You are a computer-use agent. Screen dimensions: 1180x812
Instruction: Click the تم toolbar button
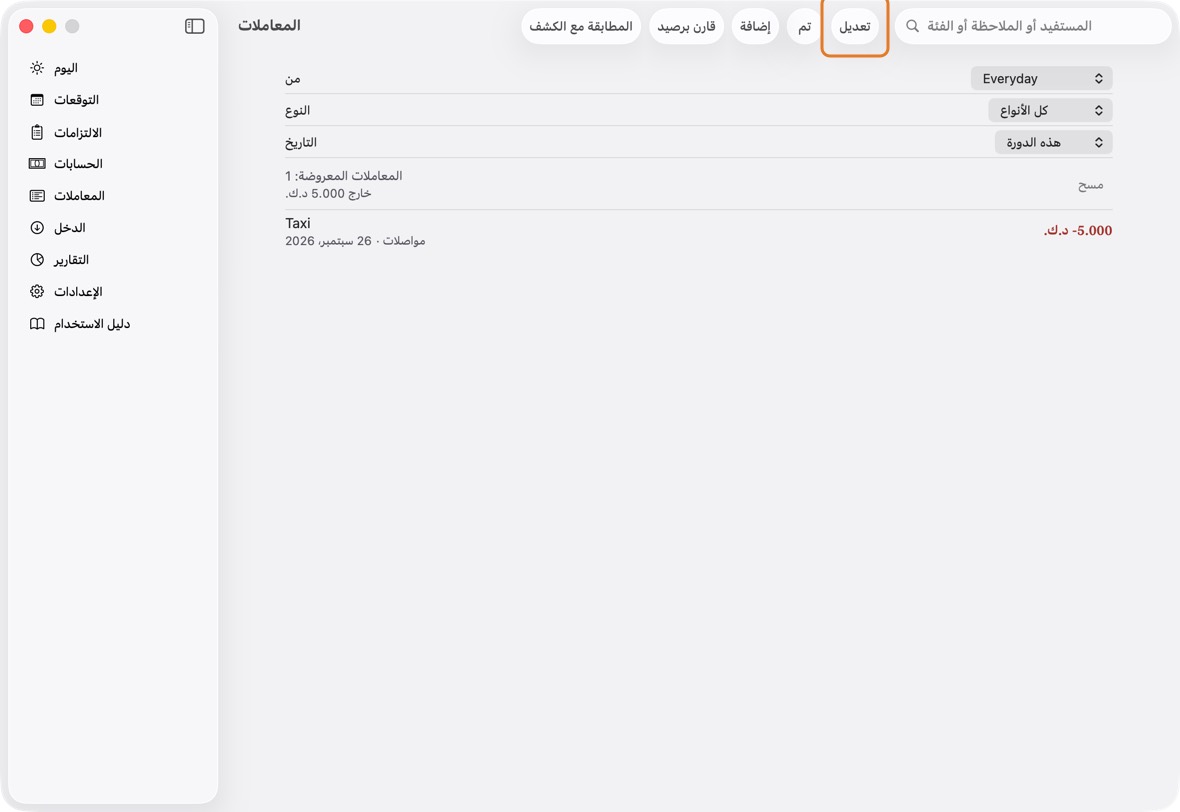pyautogui.click(x=804, y=26)
